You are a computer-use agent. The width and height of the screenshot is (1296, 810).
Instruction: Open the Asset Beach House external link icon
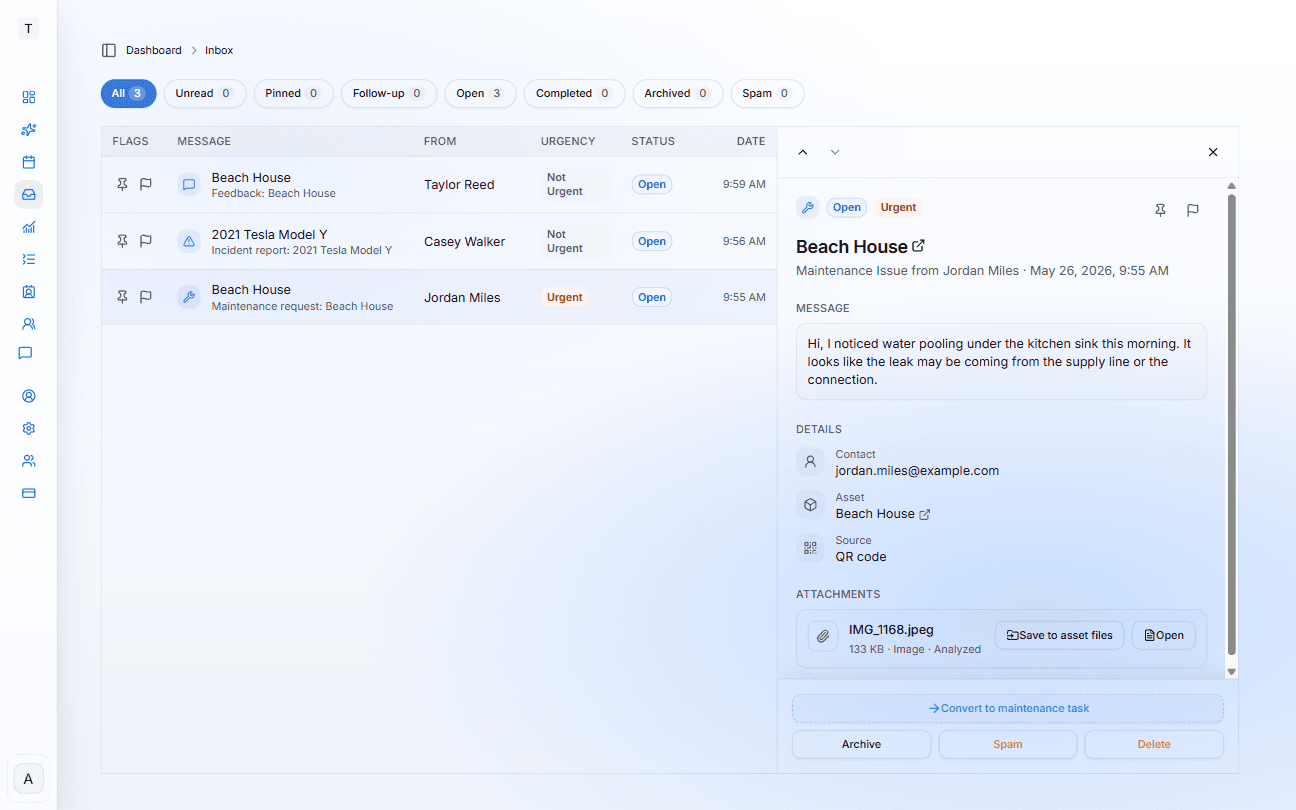tap(925, 514)
